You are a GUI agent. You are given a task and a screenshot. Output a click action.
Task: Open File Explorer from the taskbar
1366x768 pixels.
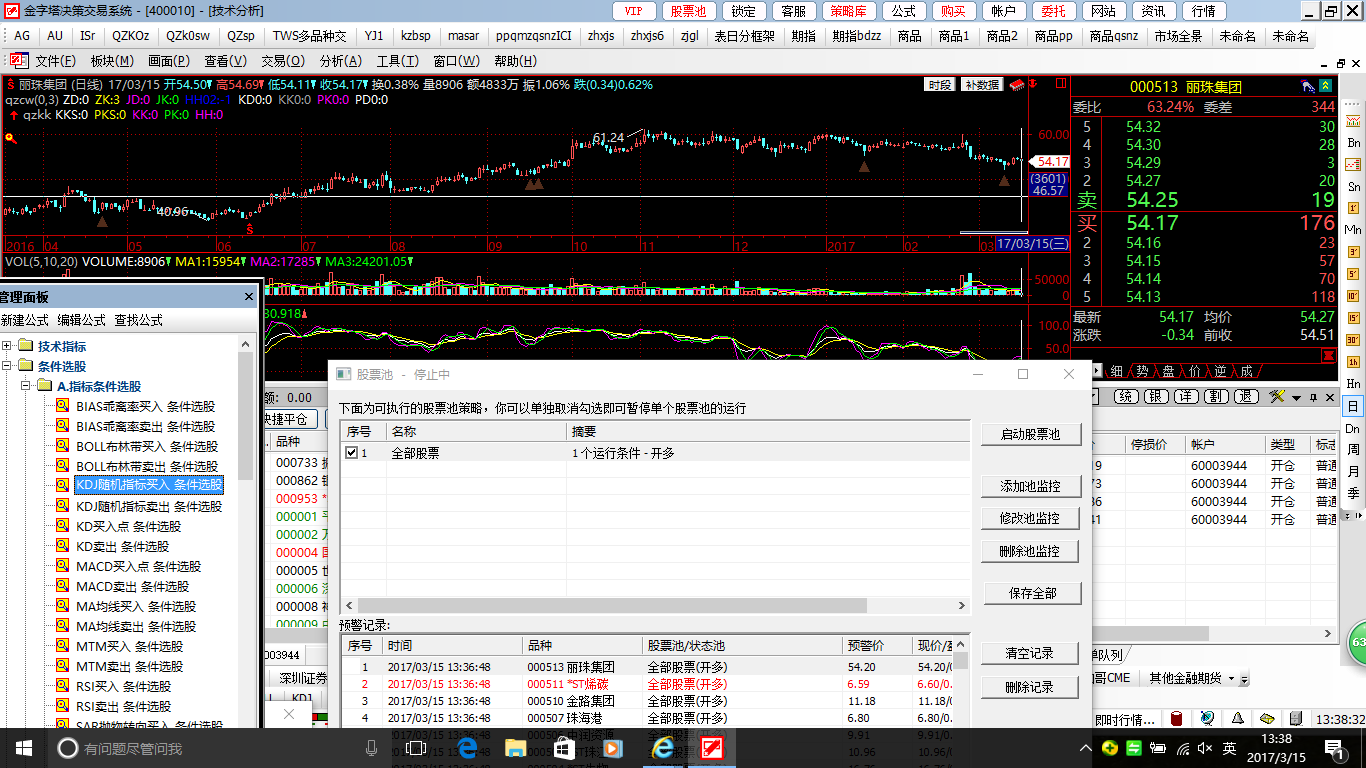click(x=515, y=748)
